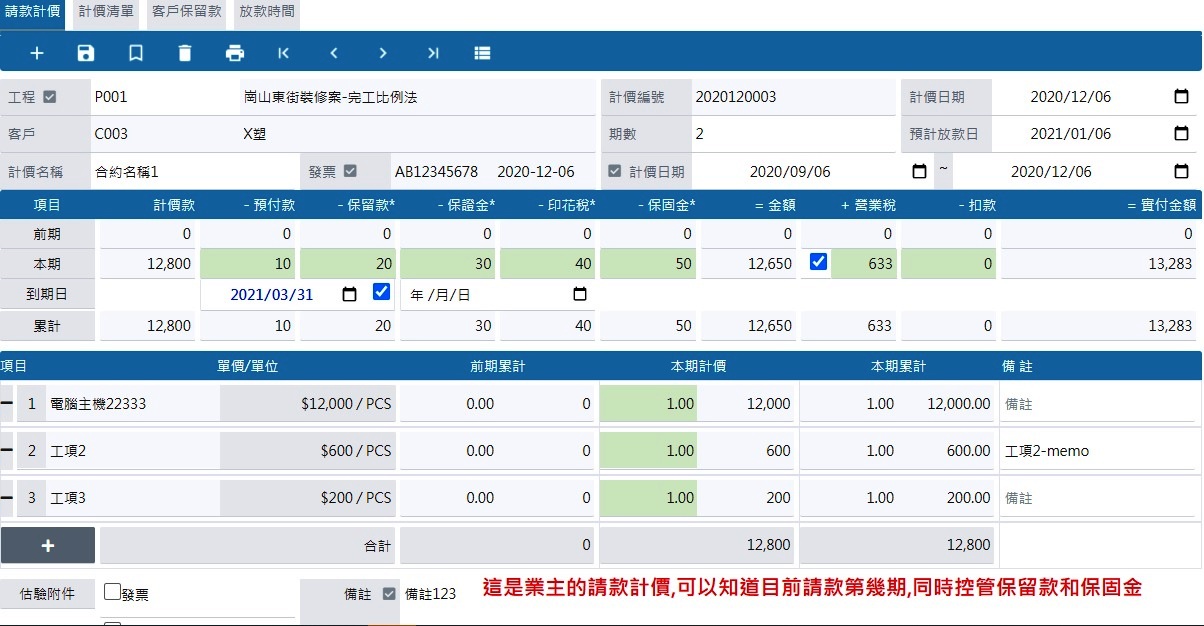Image resolution: width=1204 pixels, height=626 pixels.
Task: Jump to first record
Action: tap(284, 53)
